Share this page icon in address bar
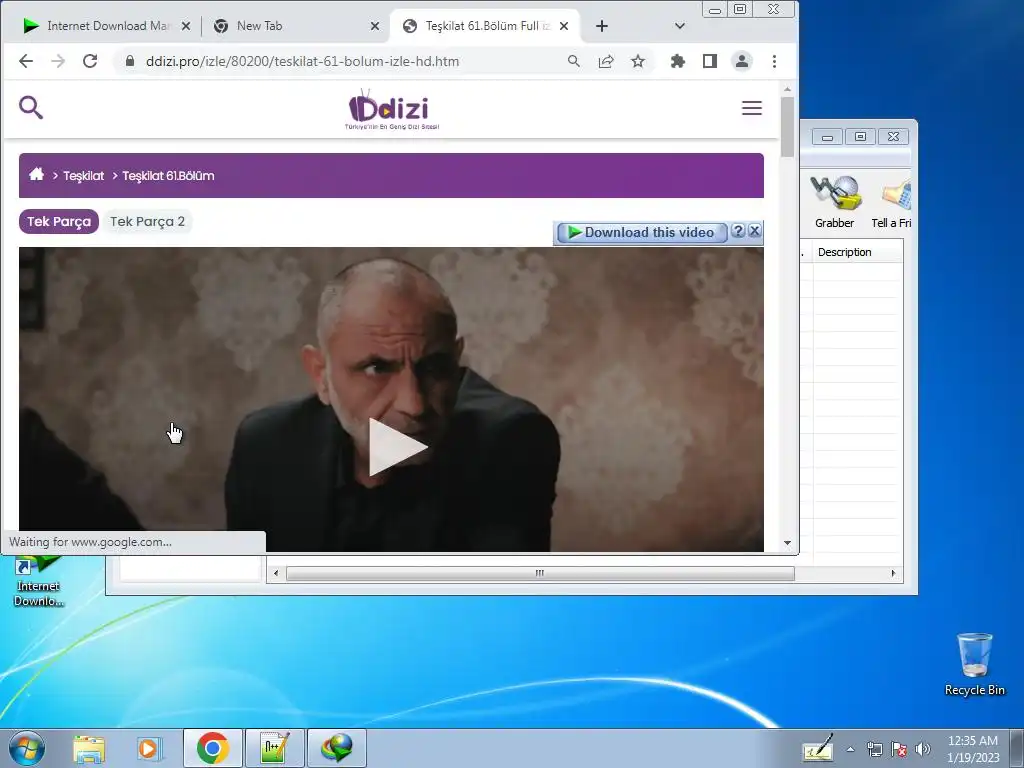 [x=606, y=61]
